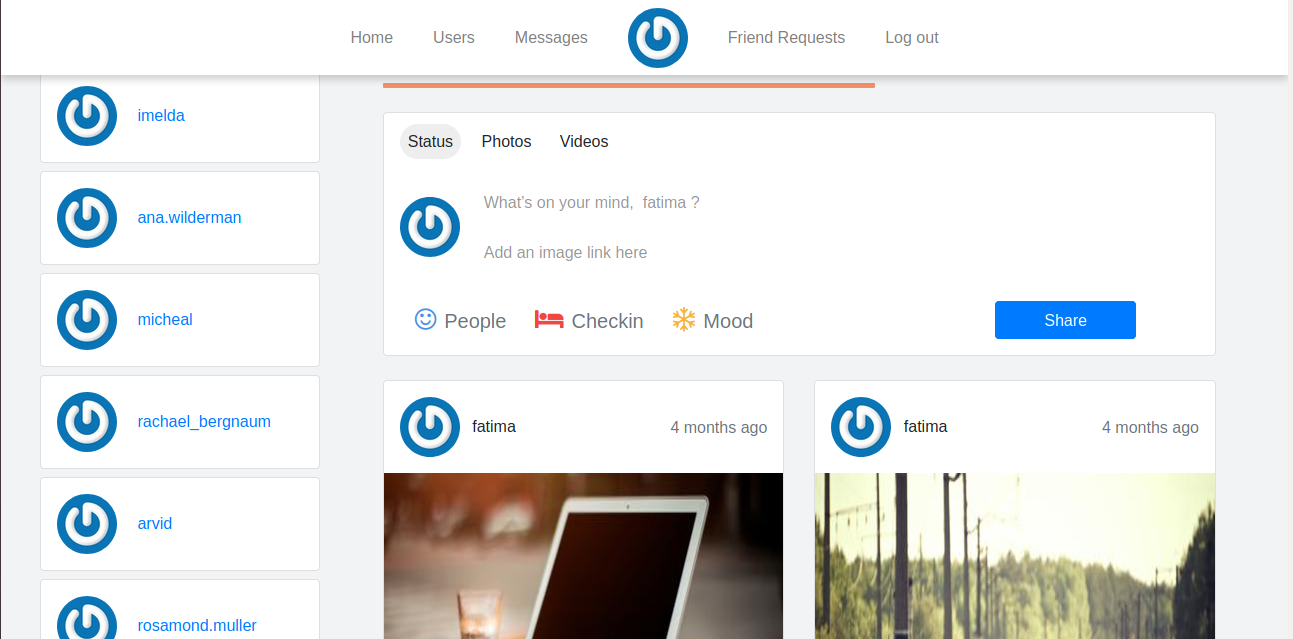The width and height of the screenshot is (1293, 639).
Task: Open the Users page
Action: coord(454,37)
